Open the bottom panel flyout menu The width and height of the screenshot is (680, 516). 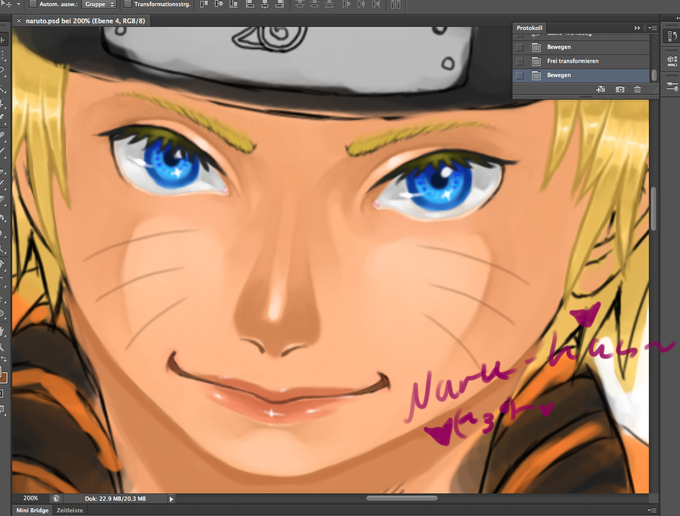(x=651, y=510)
